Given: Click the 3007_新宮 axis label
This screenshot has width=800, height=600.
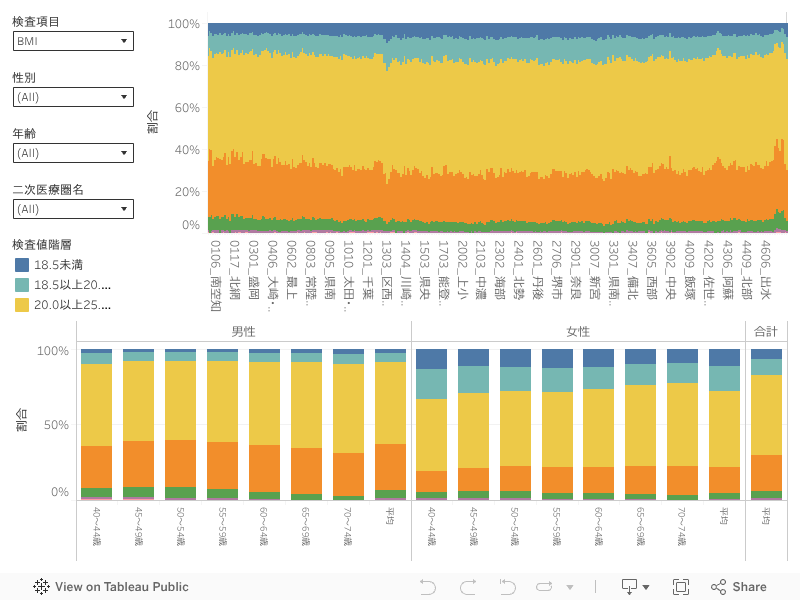Looking at the screenshot, I should click(594, 269).
